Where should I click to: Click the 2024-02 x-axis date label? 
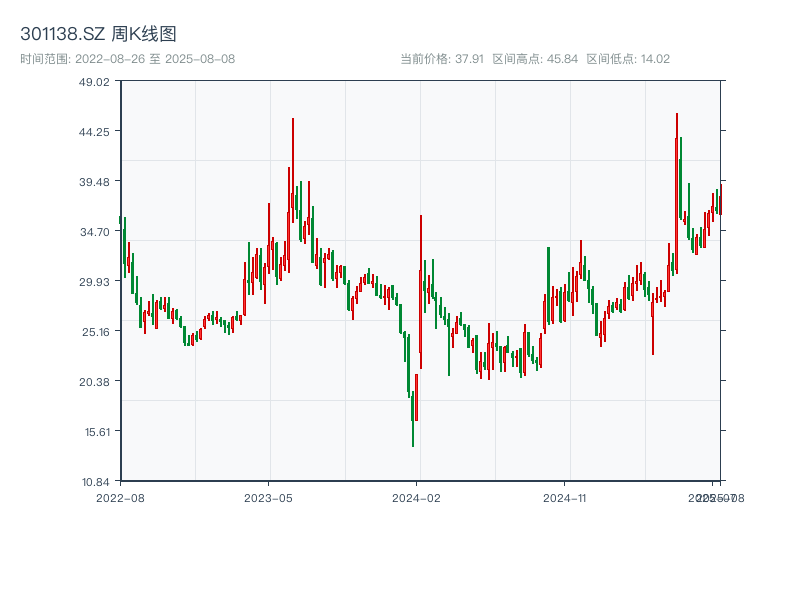(416, 497)
